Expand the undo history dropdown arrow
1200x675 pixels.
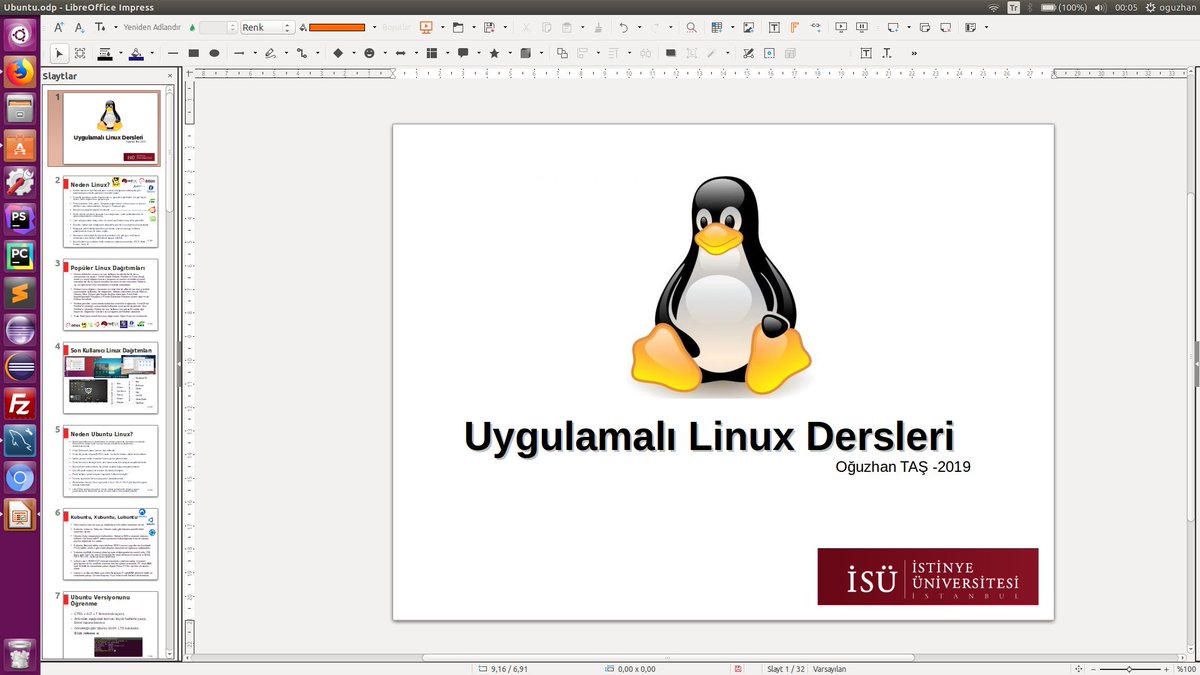(x=639, y=27)
